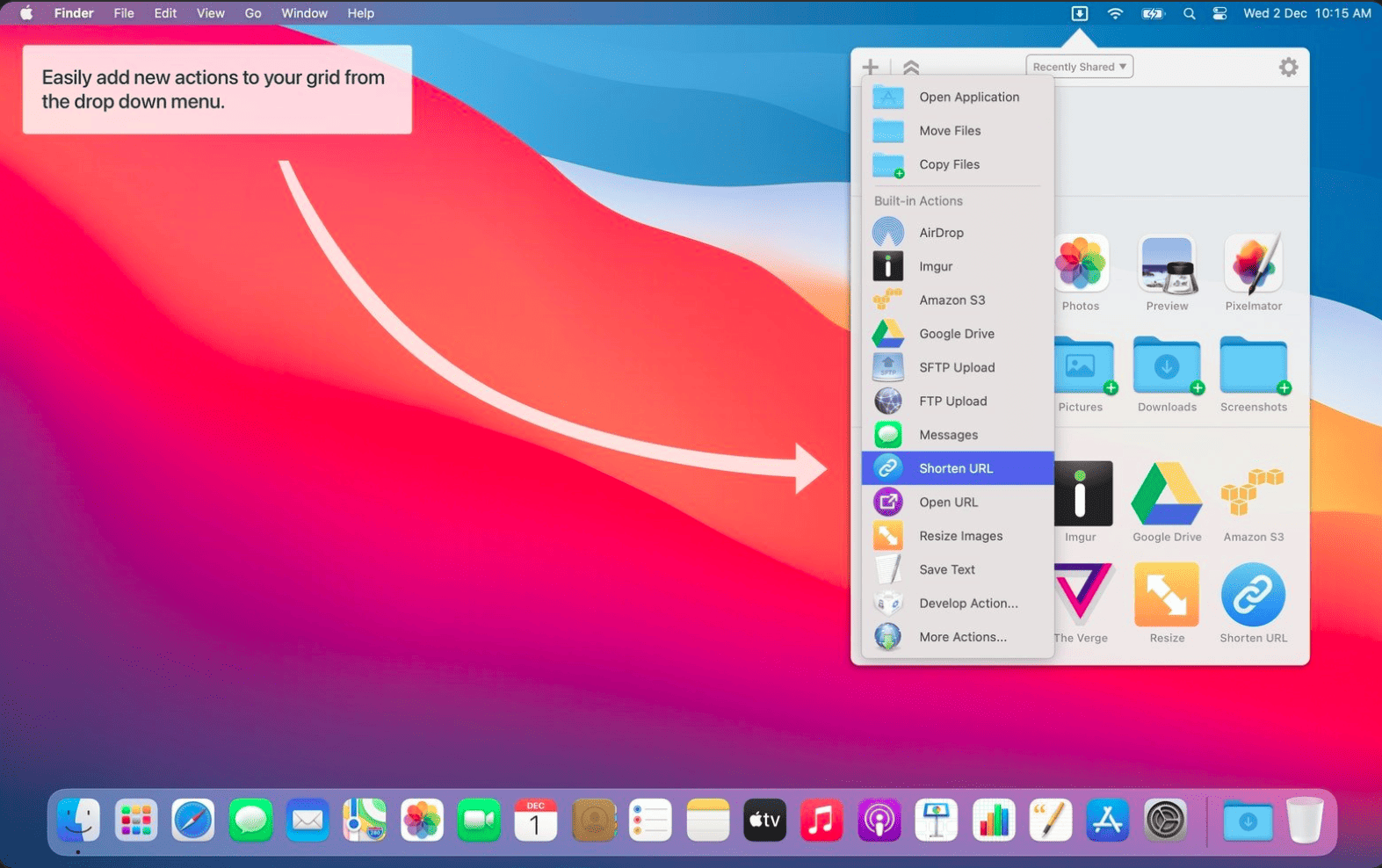The width and height of the screenshot is (1382, 868).
Task: Open Keynote from the Dock
Action: click(x=937, y=821)
